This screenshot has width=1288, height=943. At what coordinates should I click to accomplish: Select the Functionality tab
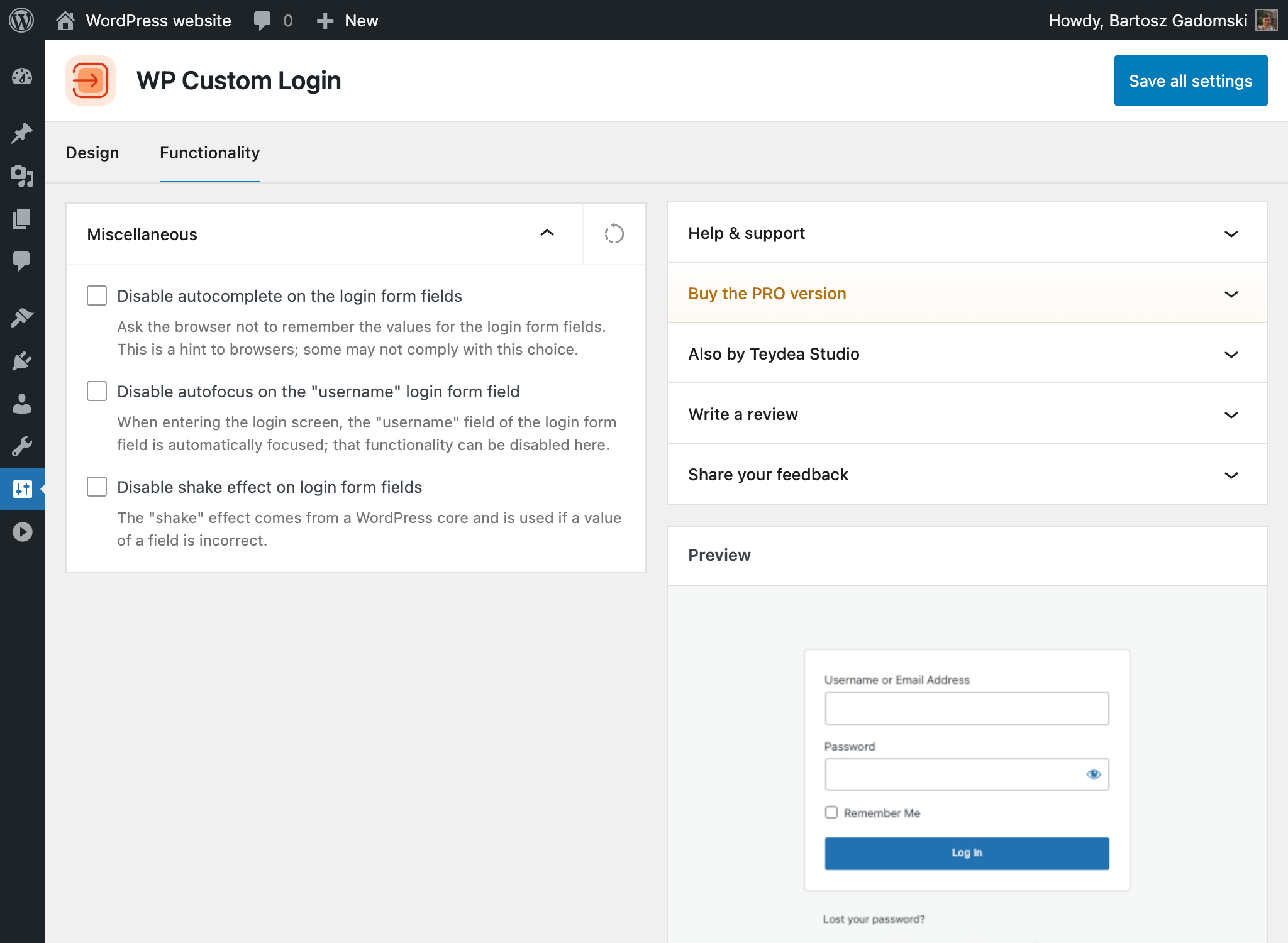pyautogui.click(x=209, y=152)
